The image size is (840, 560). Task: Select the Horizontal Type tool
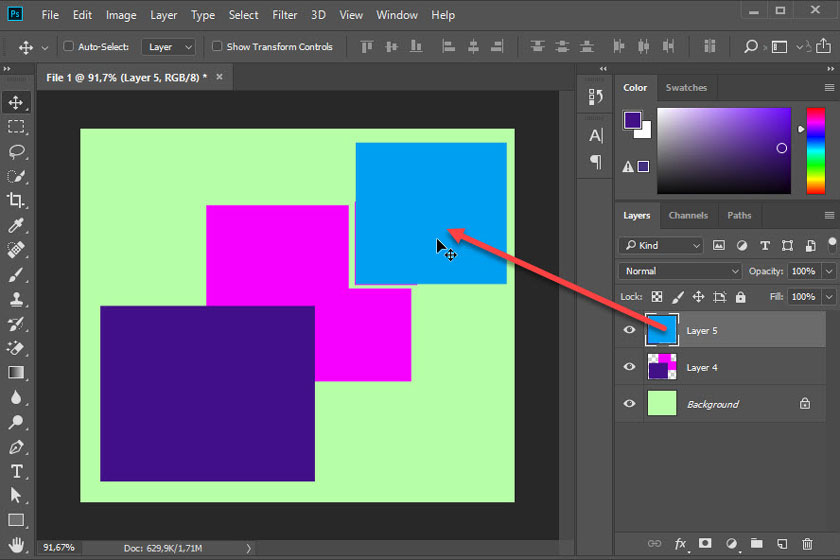click(16, 472)
